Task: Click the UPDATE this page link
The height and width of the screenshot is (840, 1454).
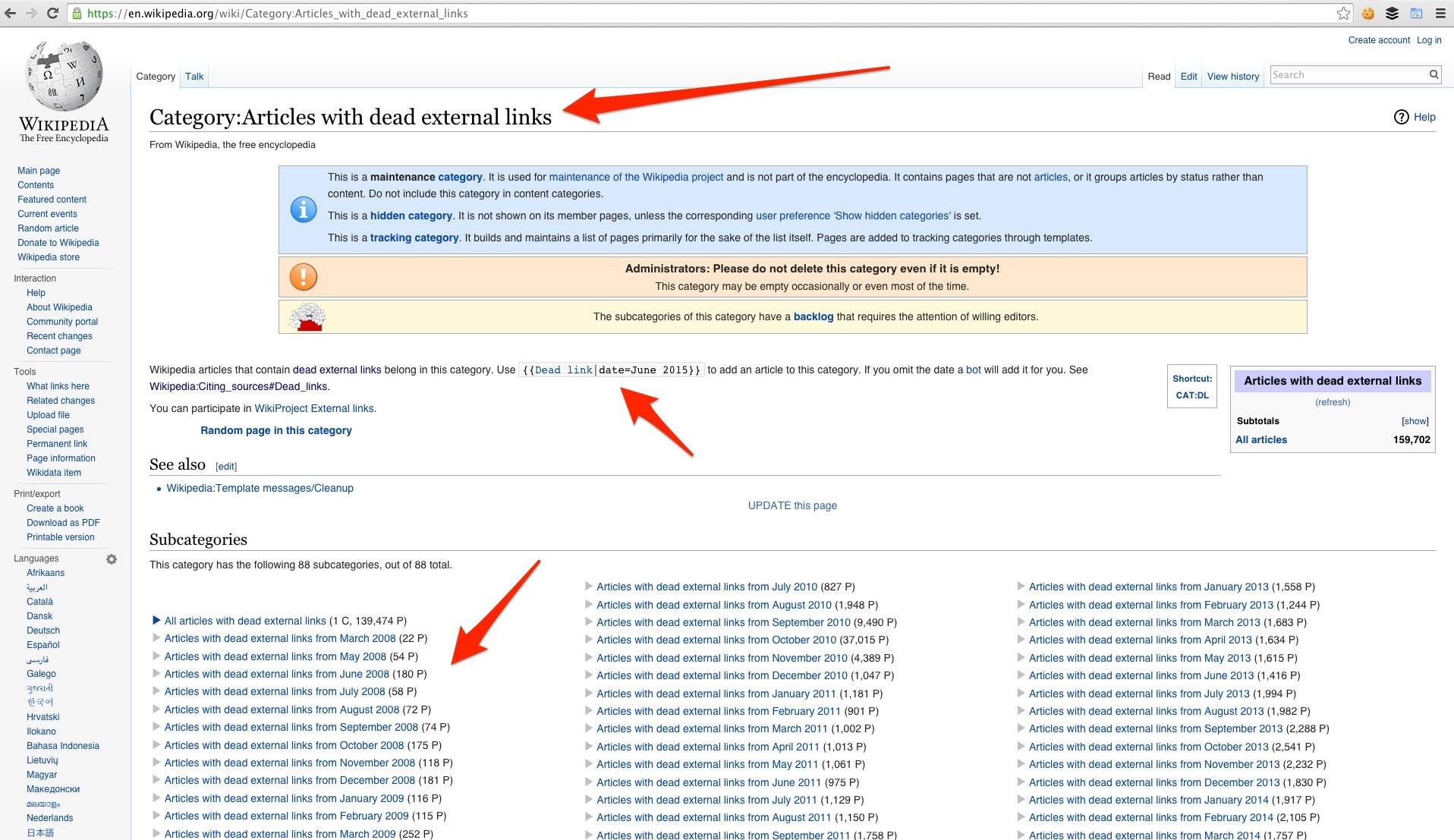Action: [x=792, y=505]
